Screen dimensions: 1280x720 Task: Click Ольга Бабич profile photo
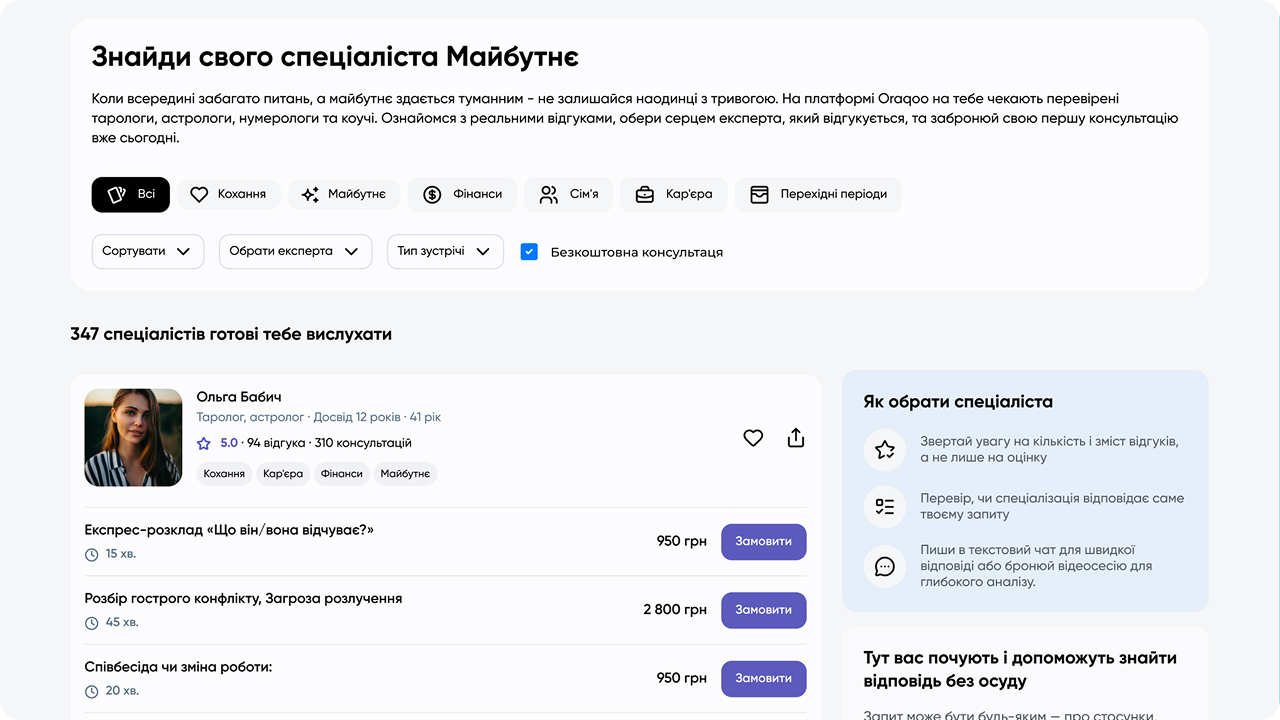[133, 438]
